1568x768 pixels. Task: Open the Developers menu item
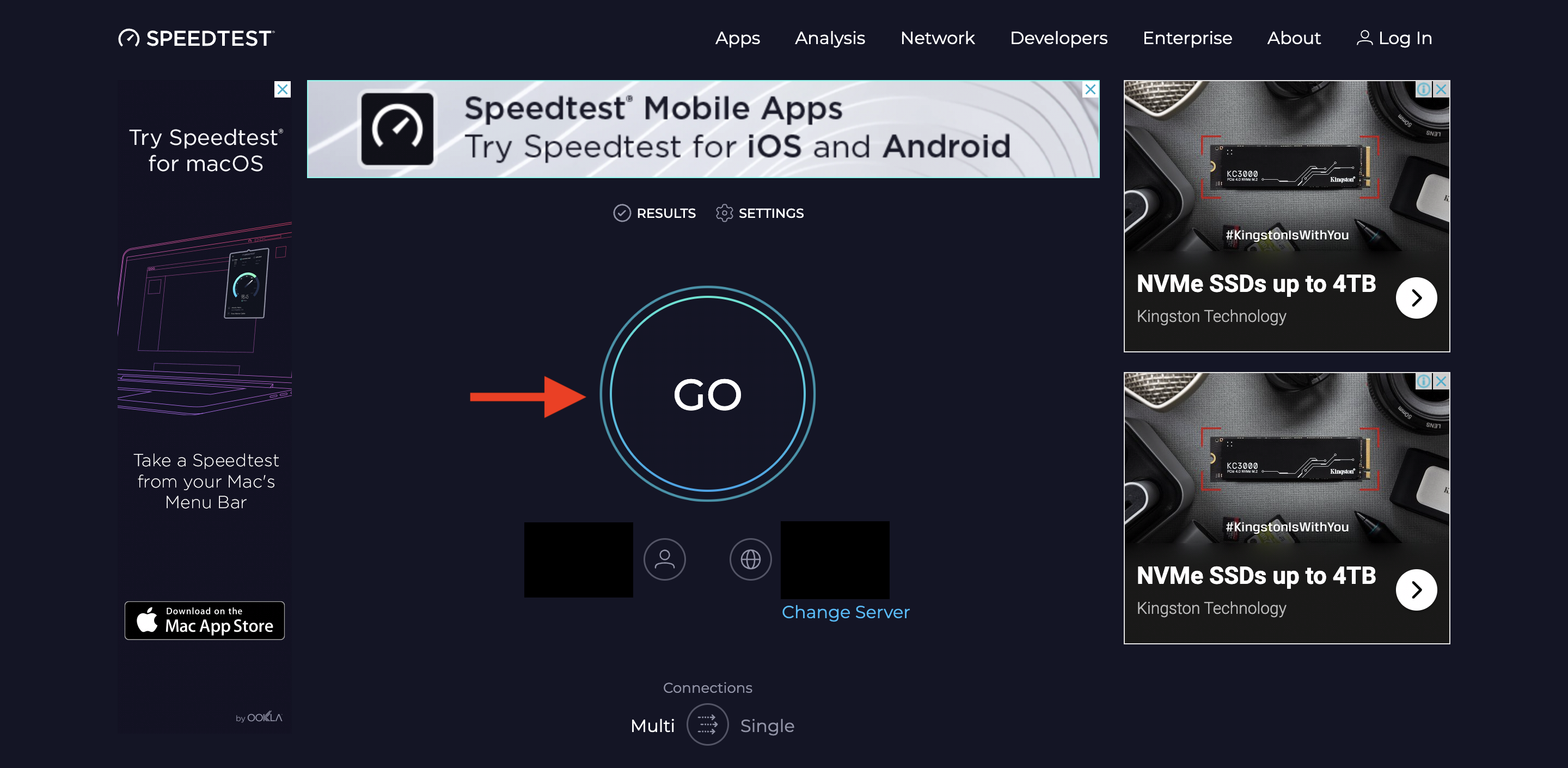1058,38
